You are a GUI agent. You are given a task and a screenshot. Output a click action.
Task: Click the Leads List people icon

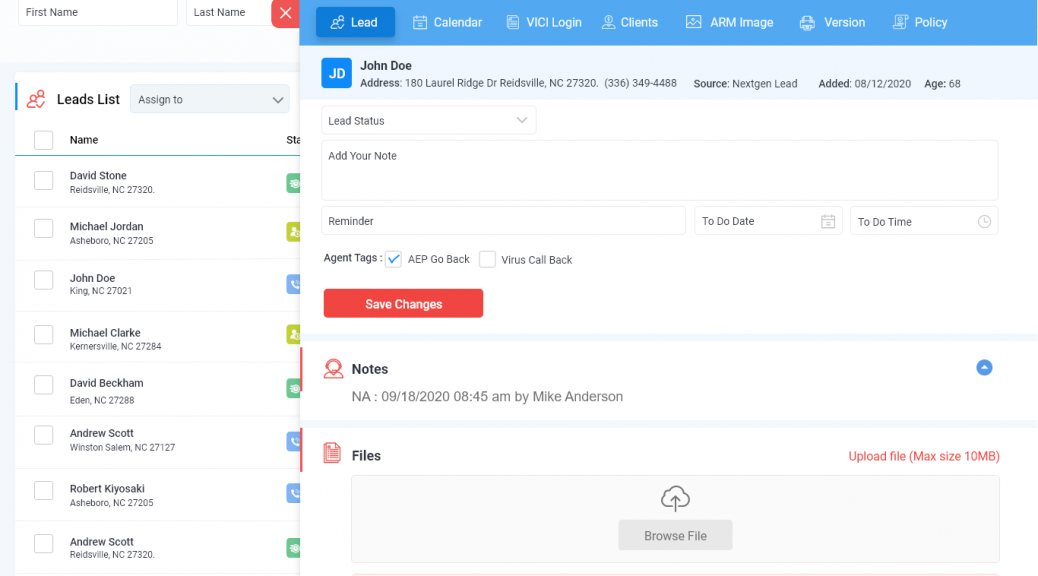[x=36, y=99]
